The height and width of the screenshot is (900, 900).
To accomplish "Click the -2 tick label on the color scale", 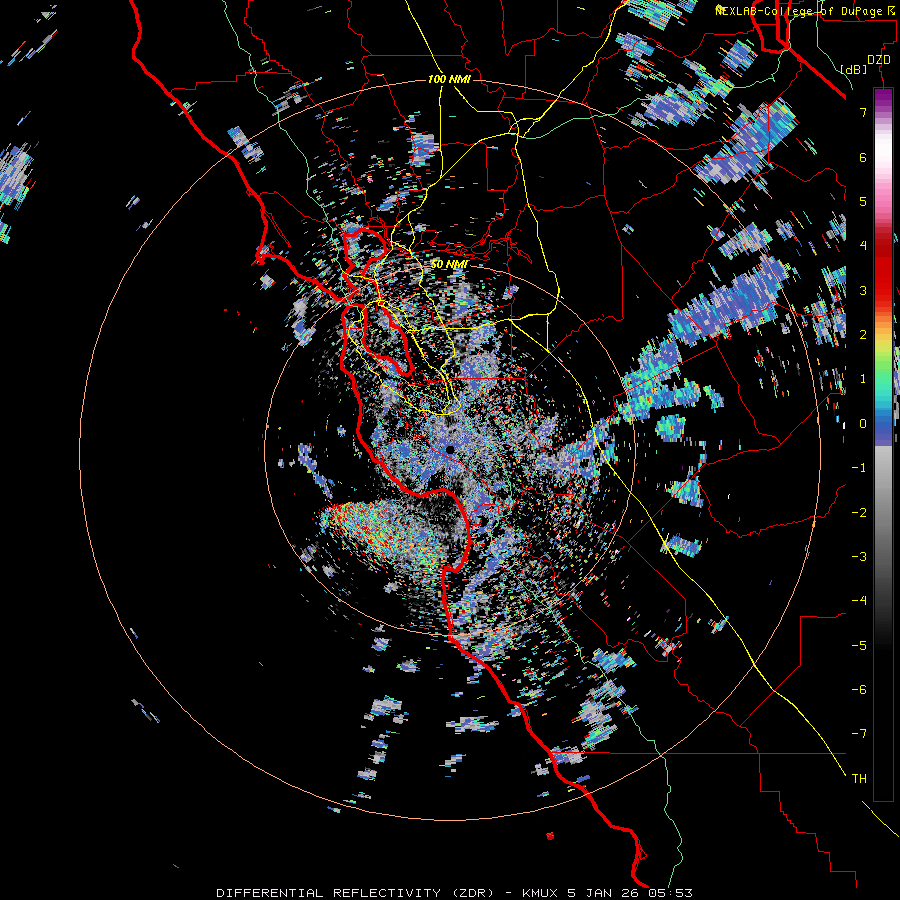I will click(859, 513).
